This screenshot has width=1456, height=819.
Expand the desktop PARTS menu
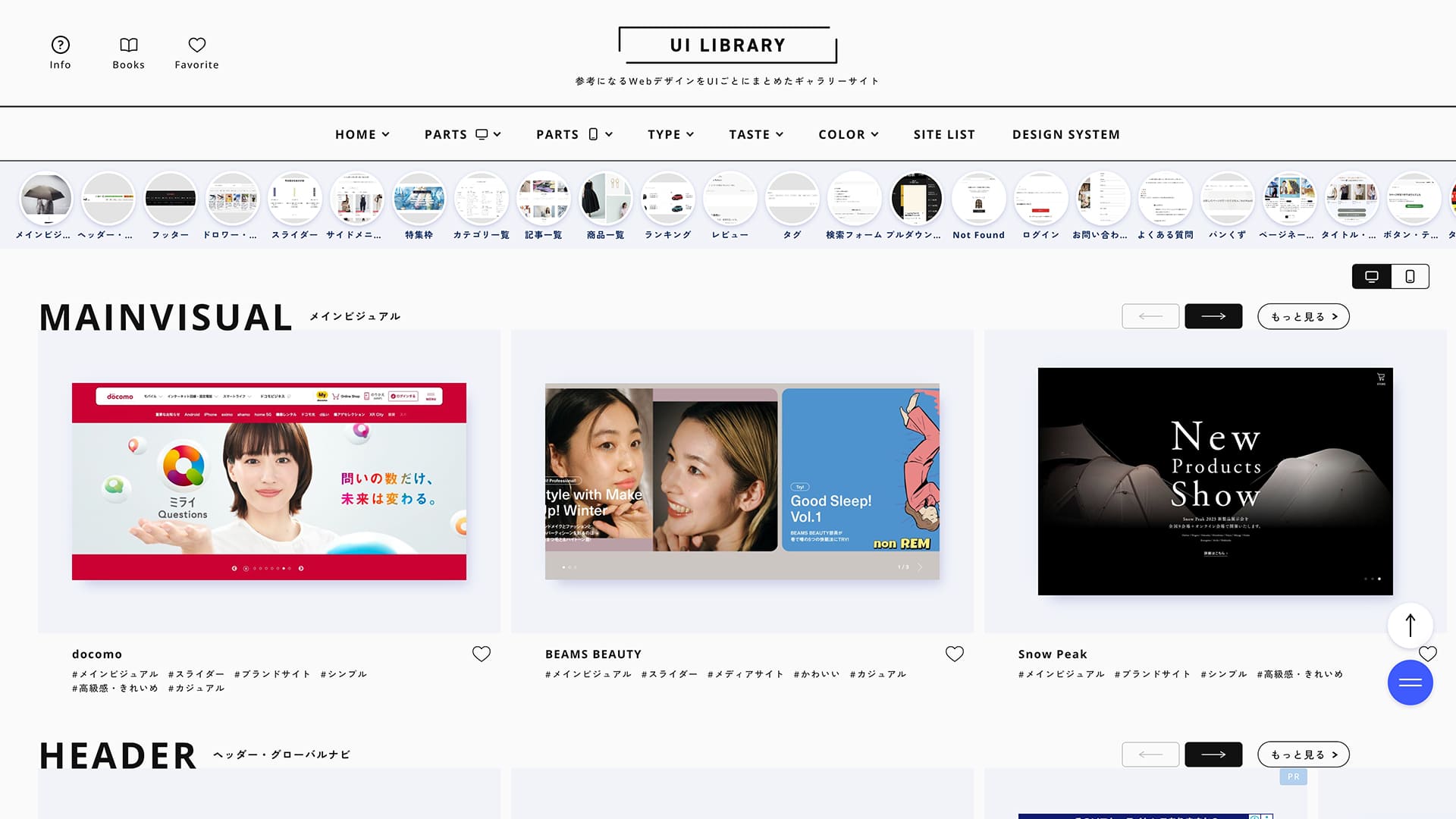click(x=463, y=134)
